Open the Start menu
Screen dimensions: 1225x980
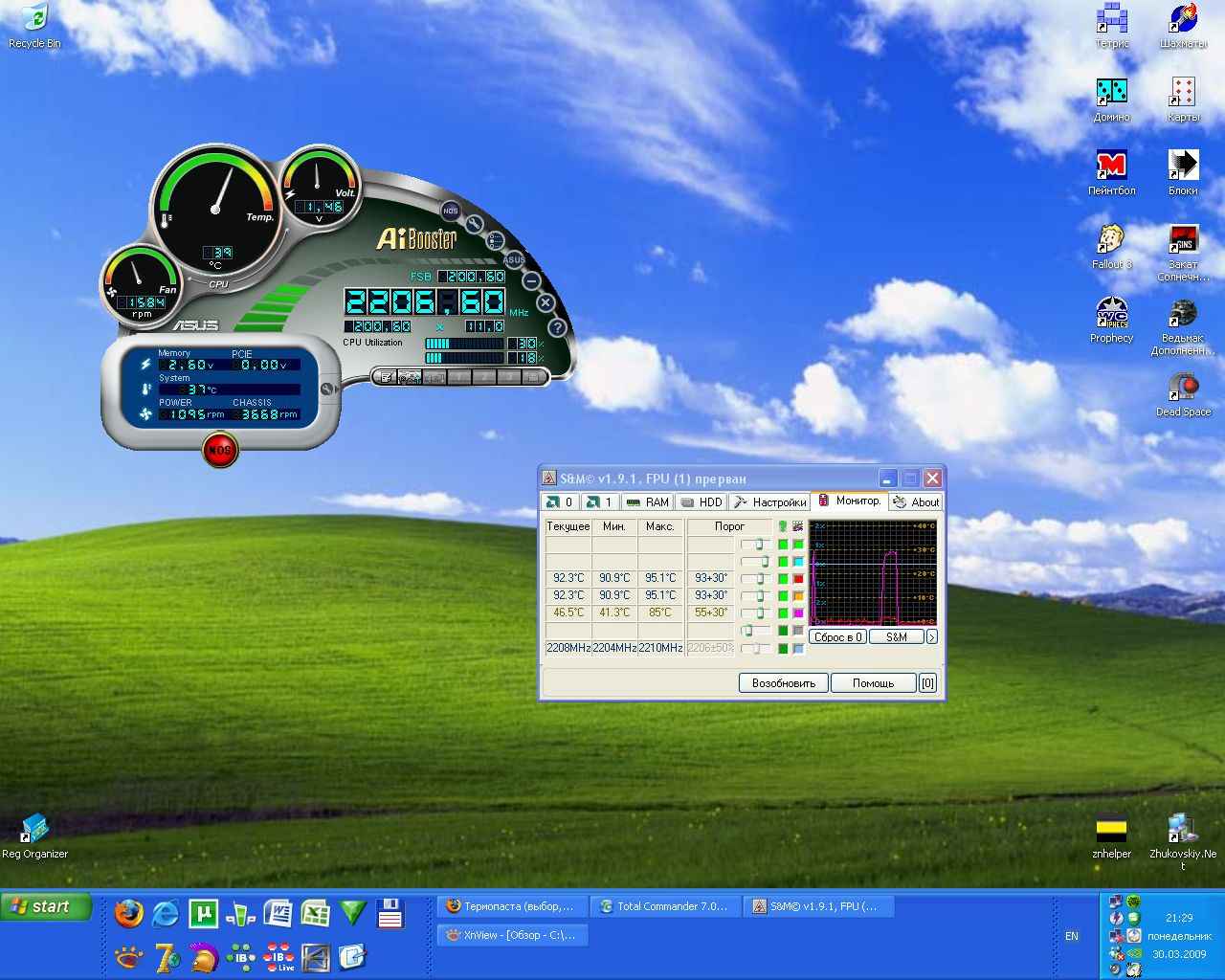[47, 906]
